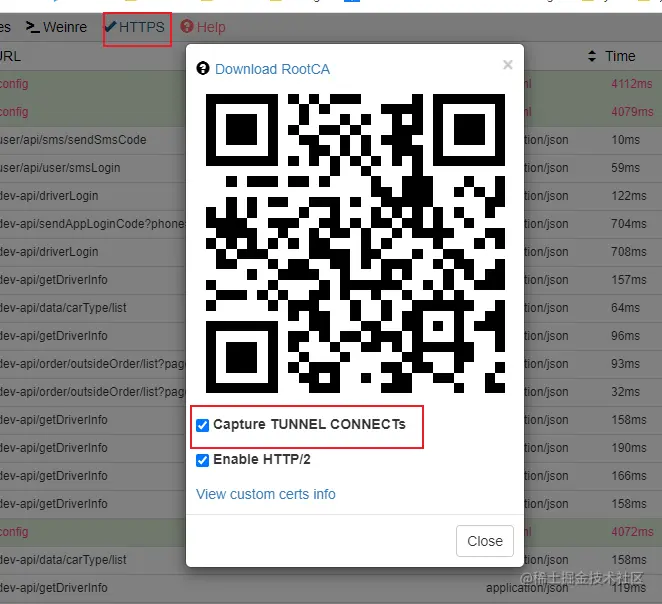Select the 166ms time cell
Image resolution: width=662 pixels, height=604 pixels.
[x=629, y=476]
